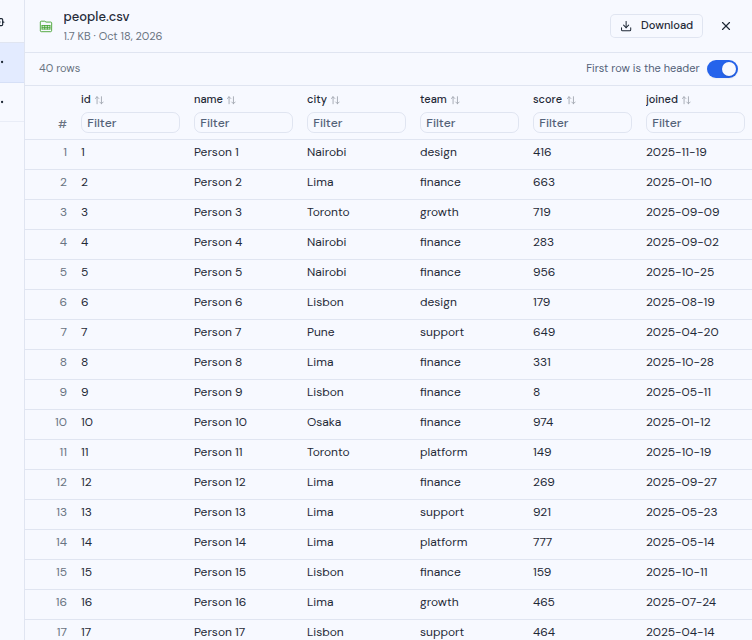752x640 pixels.
Task: Click the '40 rows' count label
Action: click(x=59, y=69)
